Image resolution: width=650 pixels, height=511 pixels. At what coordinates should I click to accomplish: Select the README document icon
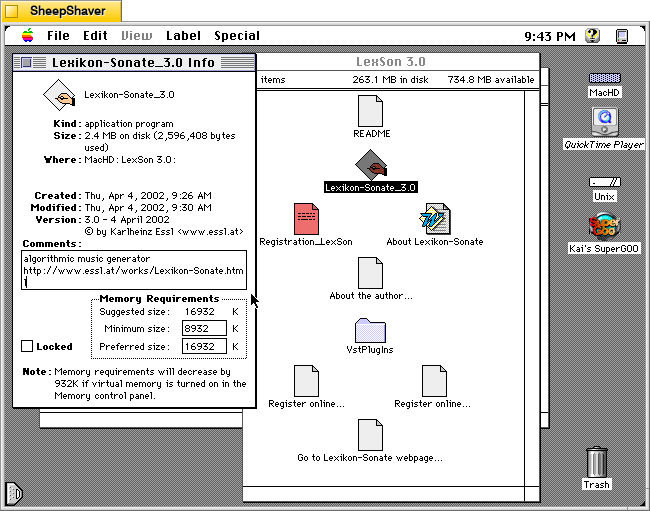pos(370,111)
